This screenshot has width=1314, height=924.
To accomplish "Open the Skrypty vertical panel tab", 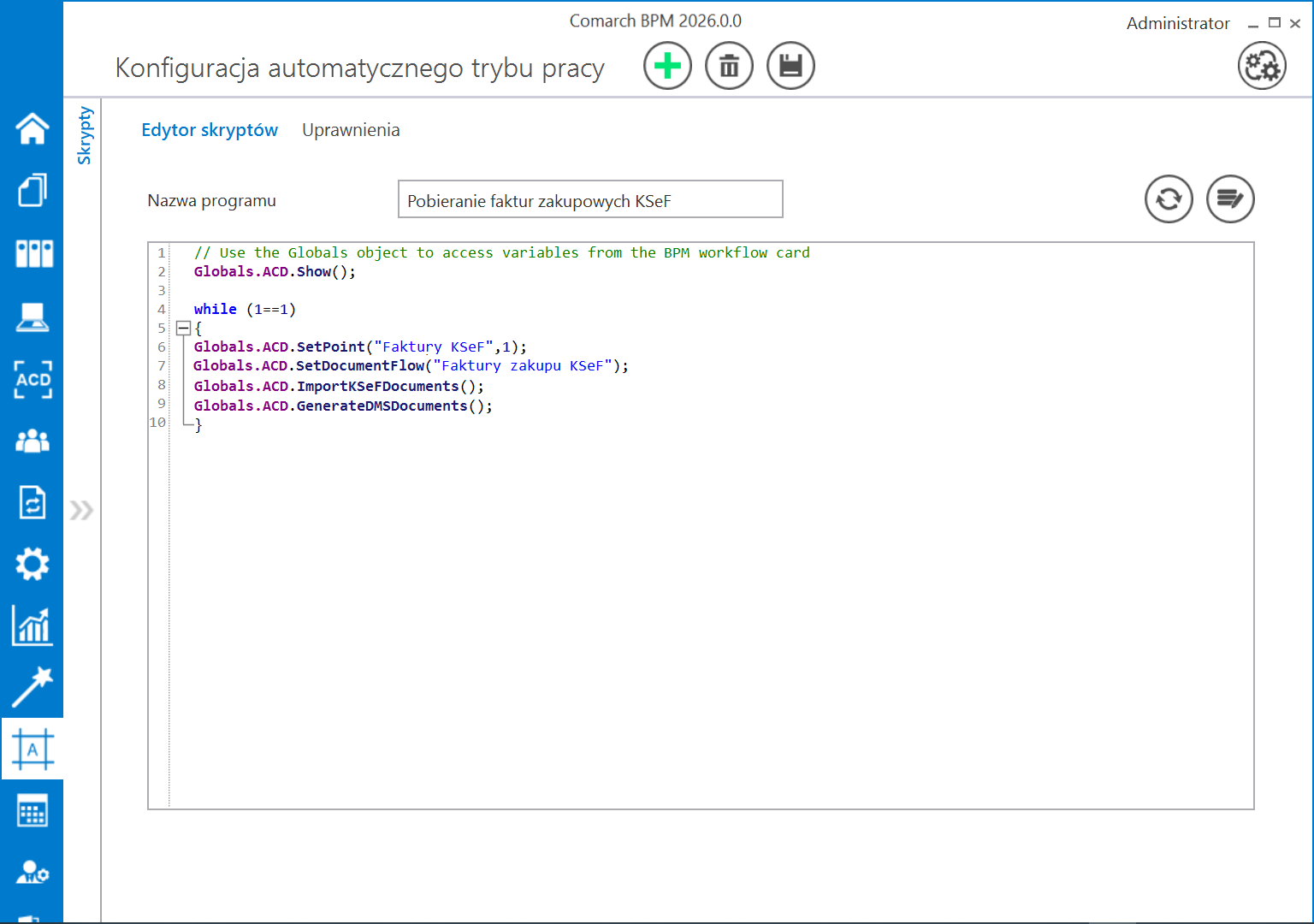I will (84, 135).
